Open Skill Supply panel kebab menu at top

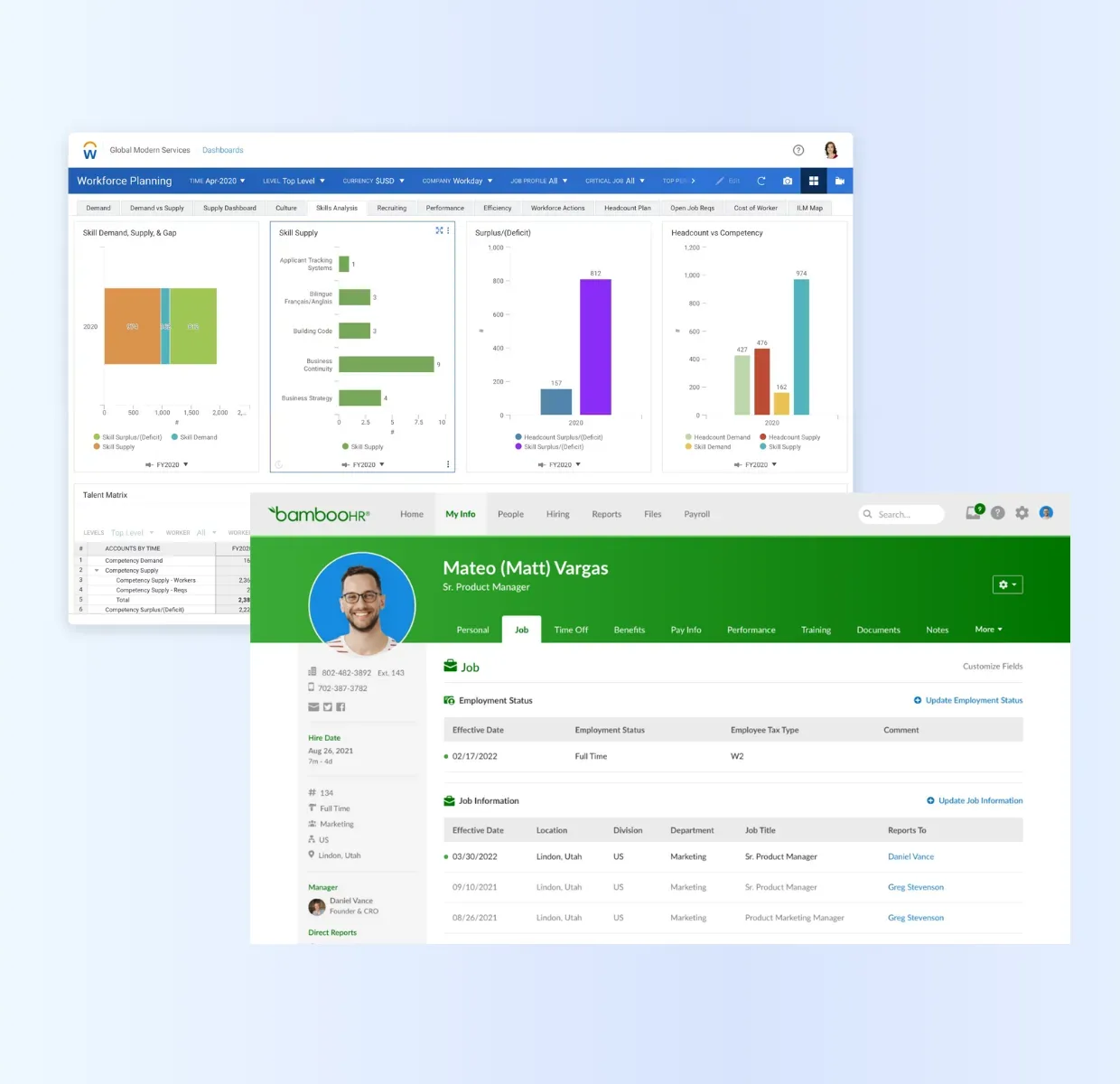click(448, 230)
